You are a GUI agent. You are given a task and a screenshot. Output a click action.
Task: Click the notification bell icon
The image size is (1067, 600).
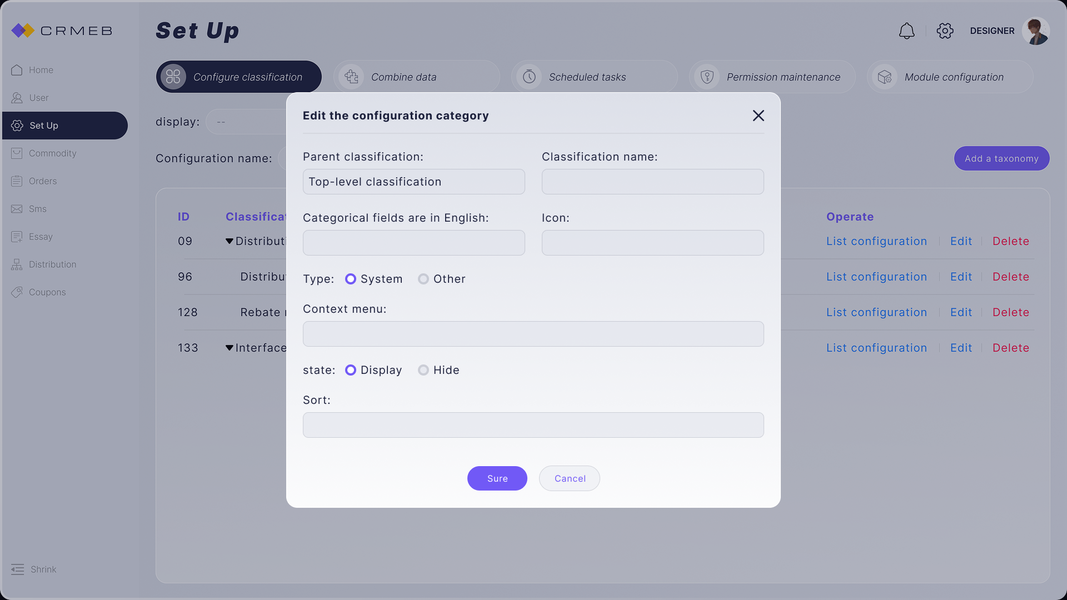[x=906, y=31]
